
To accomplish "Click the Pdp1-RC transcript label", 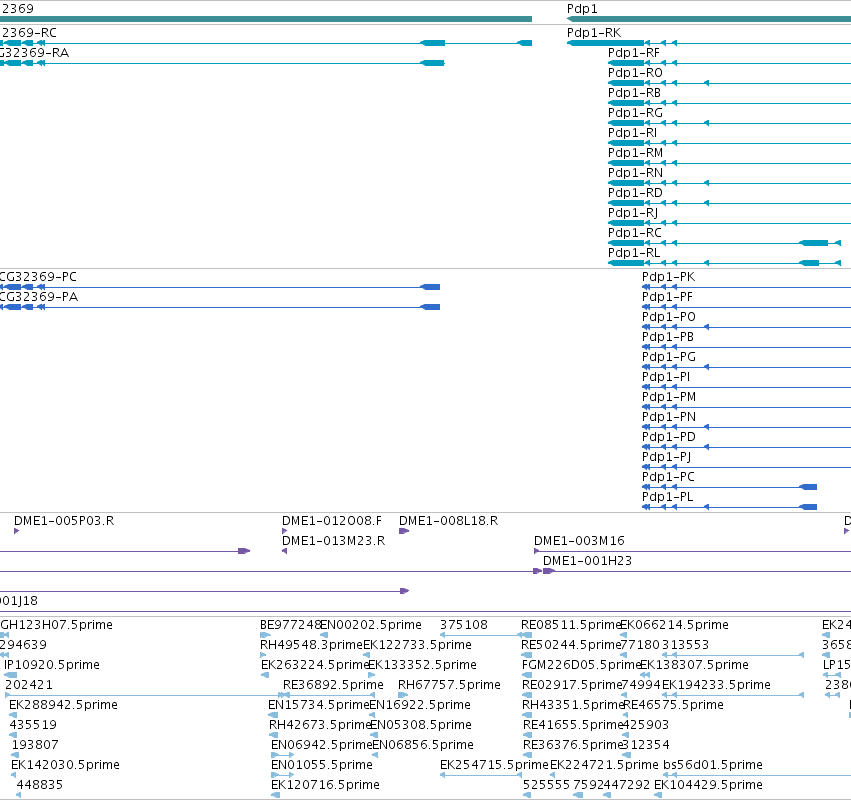I will click(634, 233).
